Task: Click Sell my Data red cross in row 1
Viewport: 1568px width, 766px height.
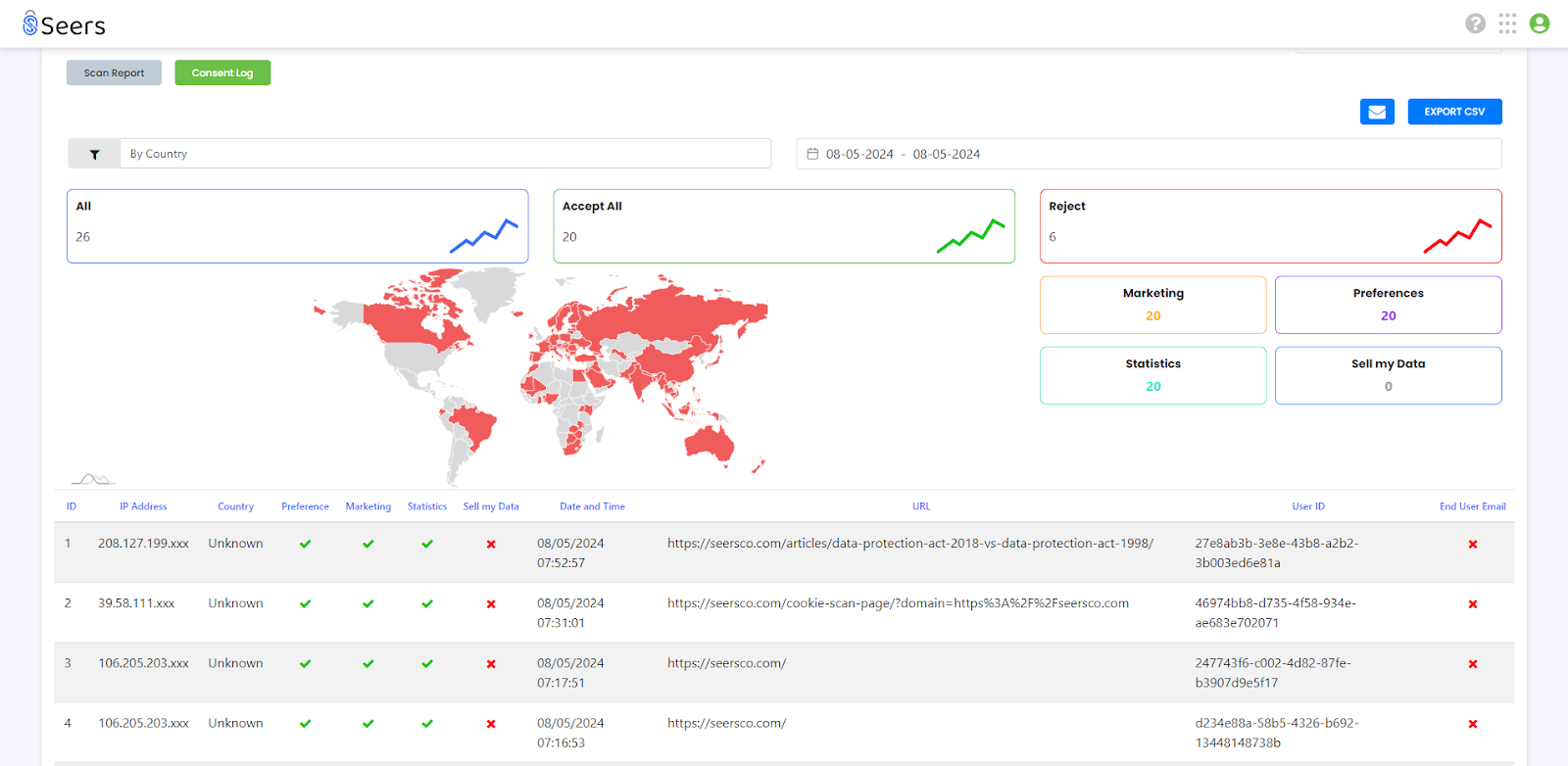Action: pos(491,544)
